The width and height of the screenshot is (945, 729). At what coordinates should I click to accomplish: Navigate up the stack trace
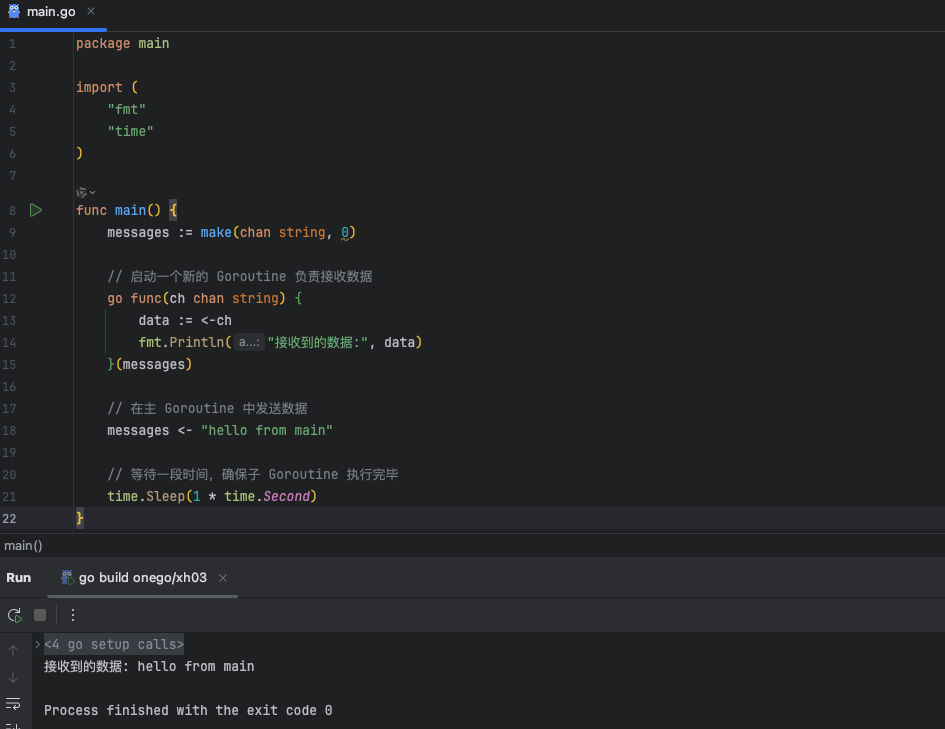coord(13,651)
